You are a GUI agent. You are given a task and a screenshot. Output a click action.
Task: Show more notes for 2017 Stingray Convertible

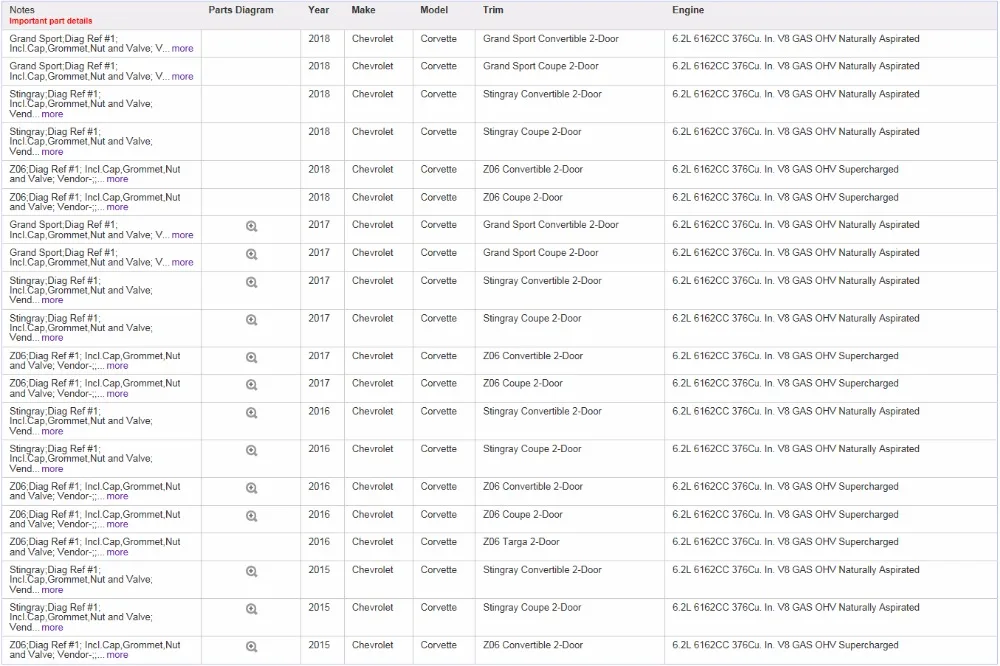click(52, 300)
